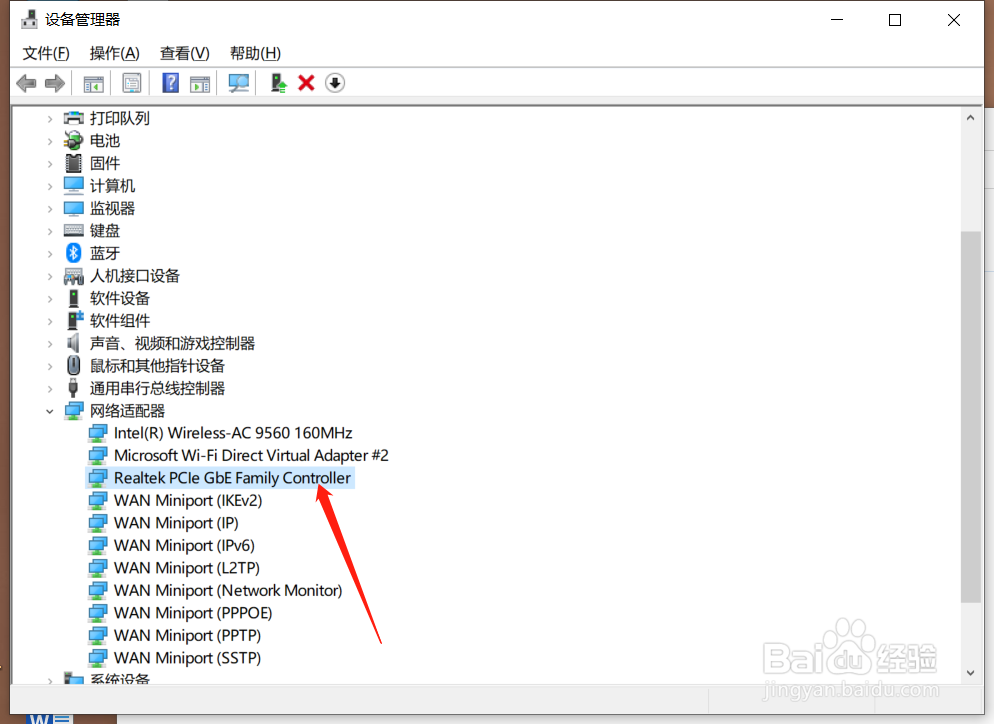Click the Update driver green arrow icon
This screenshot has width=994, height=724.
pos(278,83)
